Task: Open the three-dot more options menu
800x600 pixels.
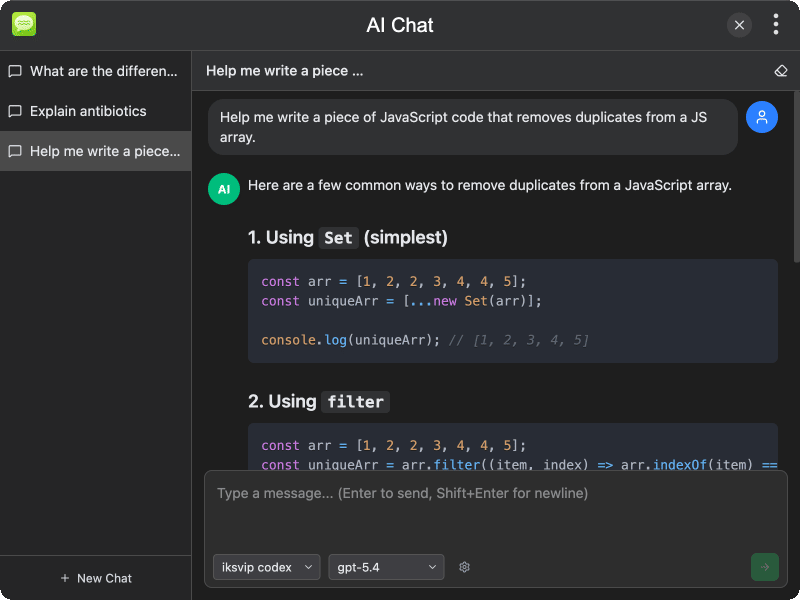Action: (x=776, y=25)
